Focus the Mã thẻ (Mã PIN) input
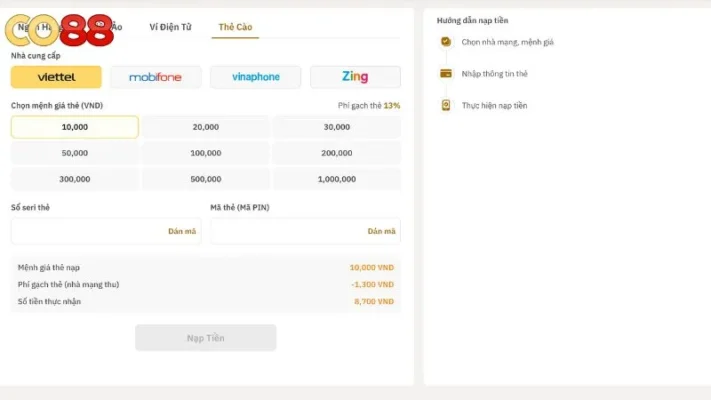711x400 pixels. click(x=285, y=231)
